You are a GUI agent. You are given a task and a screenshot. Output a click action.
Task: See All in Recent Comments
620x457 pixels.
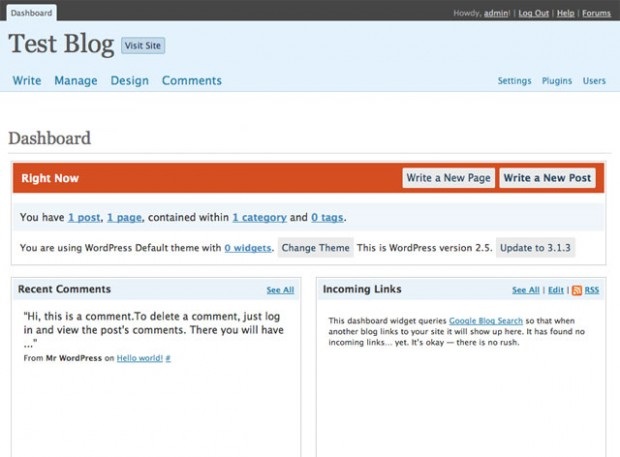[x=280, y=290]
